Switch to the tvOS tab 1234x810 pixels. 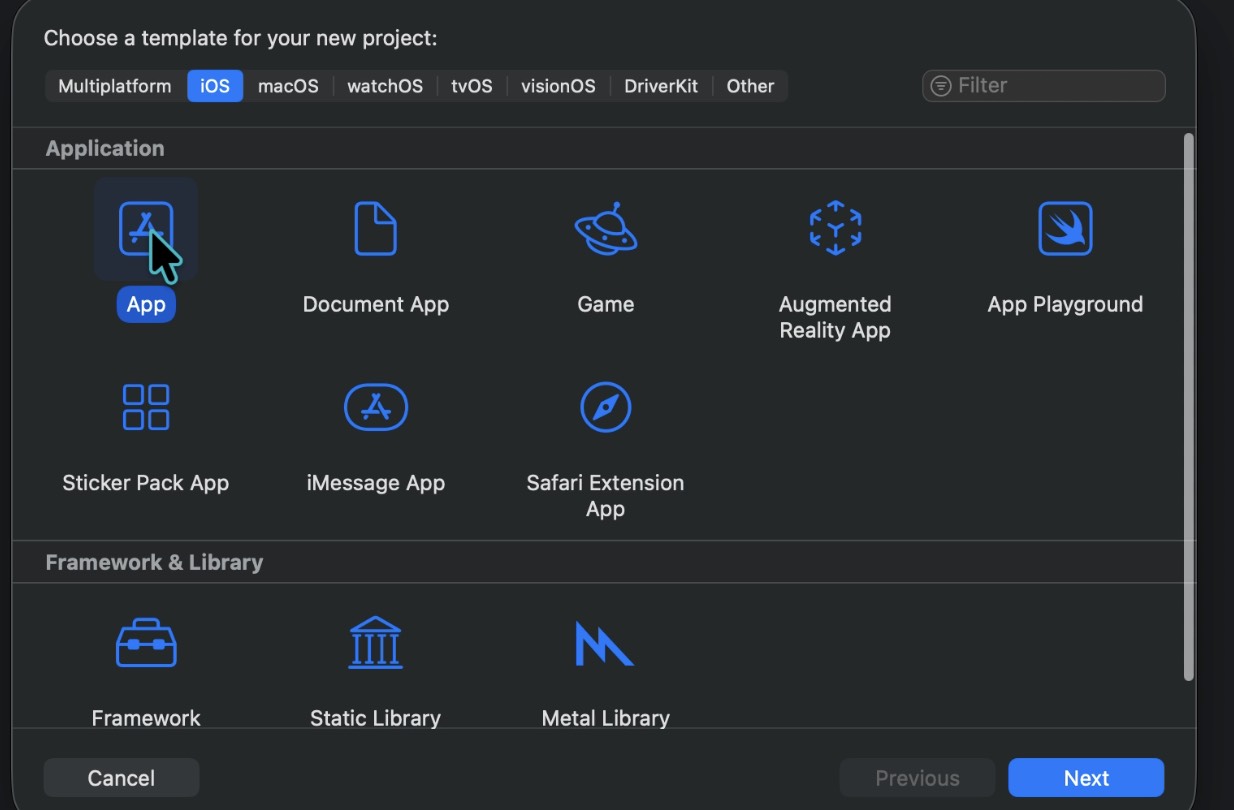pos(472,86)
